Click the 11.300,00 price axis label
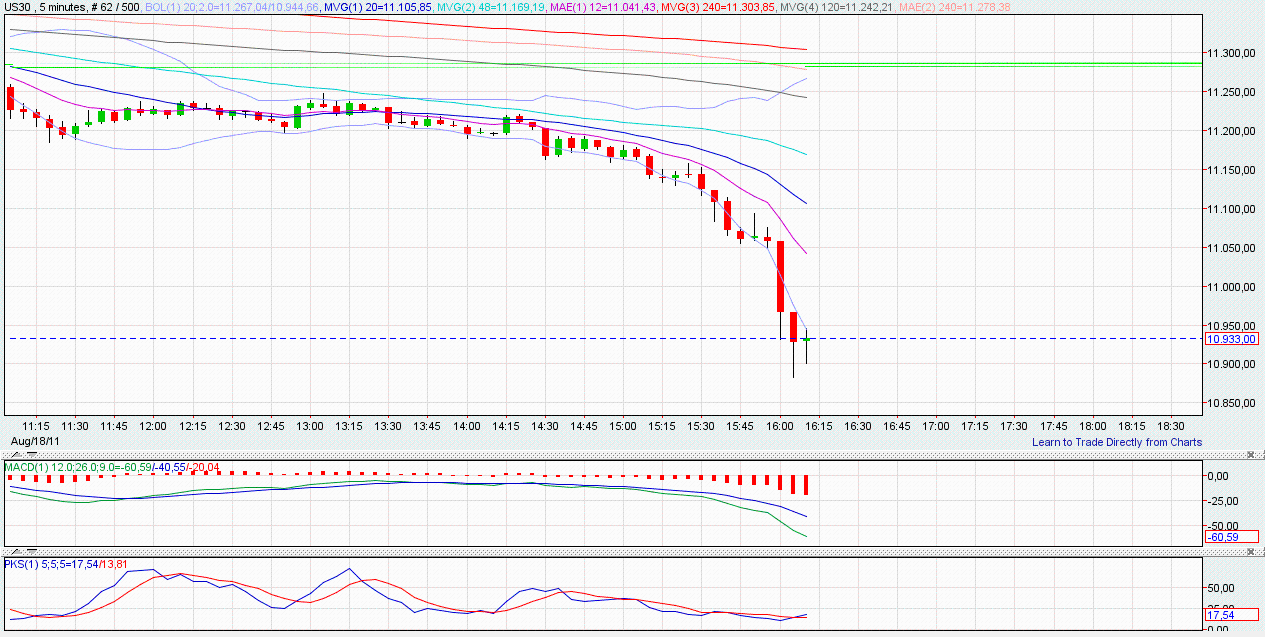 (x=1232, y=53)
